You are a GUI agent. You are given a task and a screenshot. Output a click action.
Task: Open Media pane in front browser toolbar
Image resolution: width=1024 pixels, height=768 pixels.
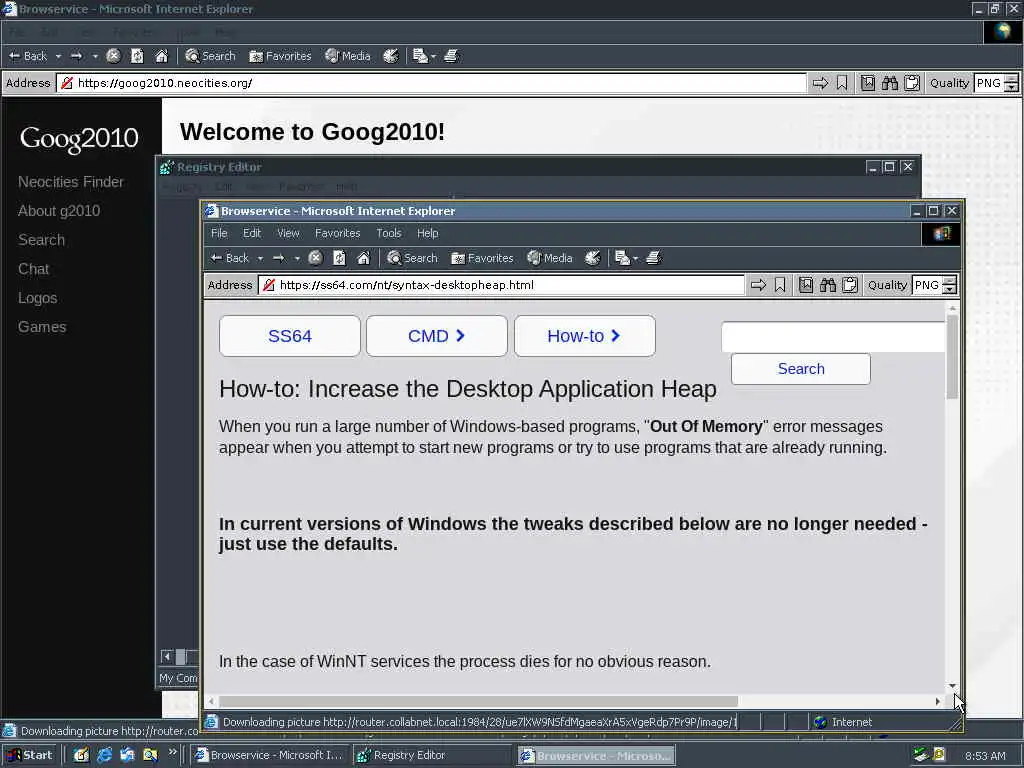click(x=550, y=258)
